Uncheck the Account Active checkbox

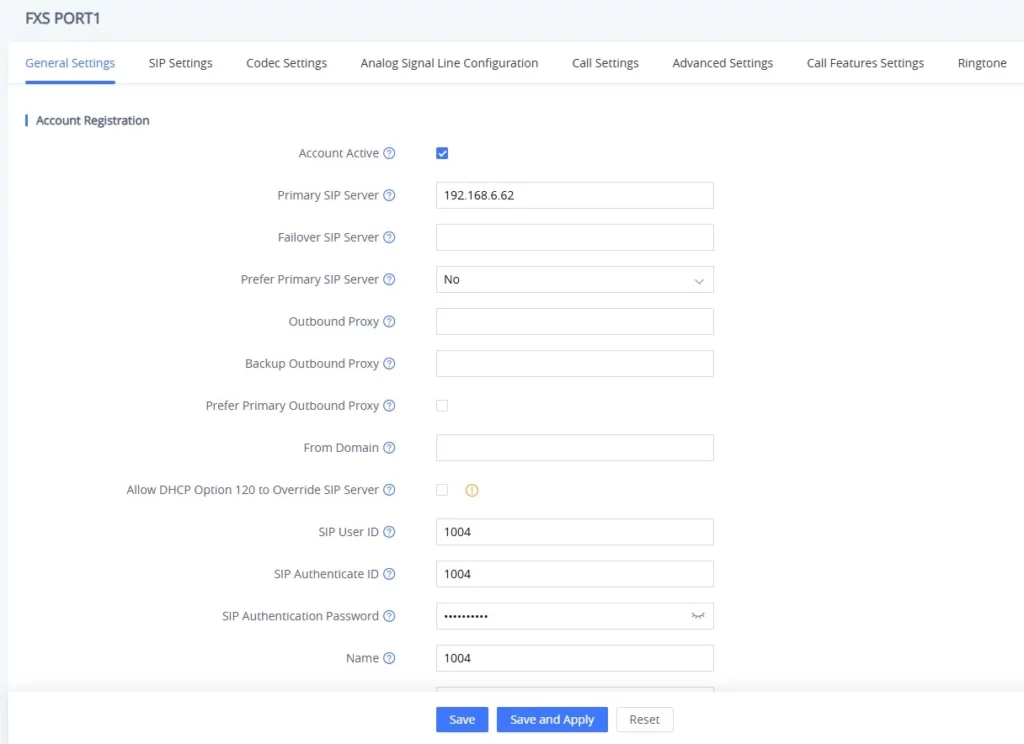pos(442,154)
